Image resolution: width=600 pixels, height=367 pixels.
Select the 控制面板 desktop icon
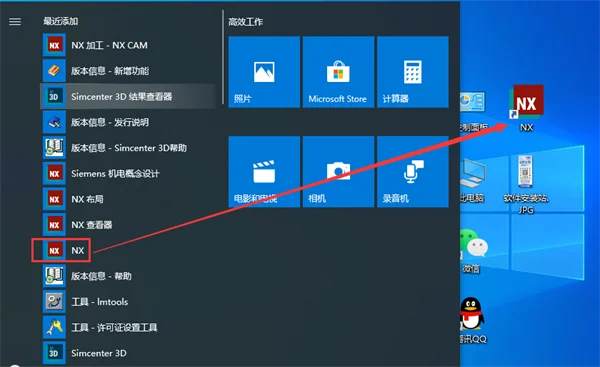[x=473, y=111]
